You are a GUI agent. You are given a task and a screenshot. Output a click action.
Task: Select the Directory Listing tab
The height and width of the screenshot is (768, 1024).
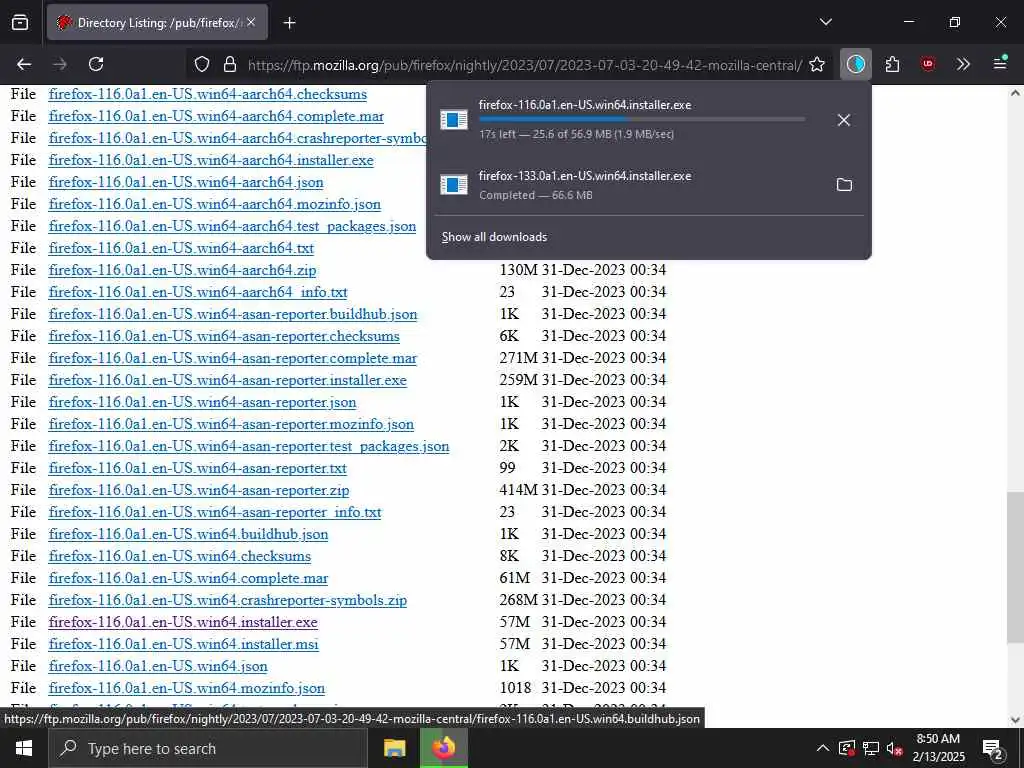point(157,23)
